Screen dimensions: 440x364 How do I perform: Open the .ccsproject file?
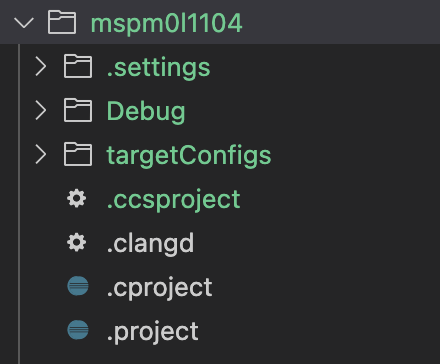click(174, 200)
